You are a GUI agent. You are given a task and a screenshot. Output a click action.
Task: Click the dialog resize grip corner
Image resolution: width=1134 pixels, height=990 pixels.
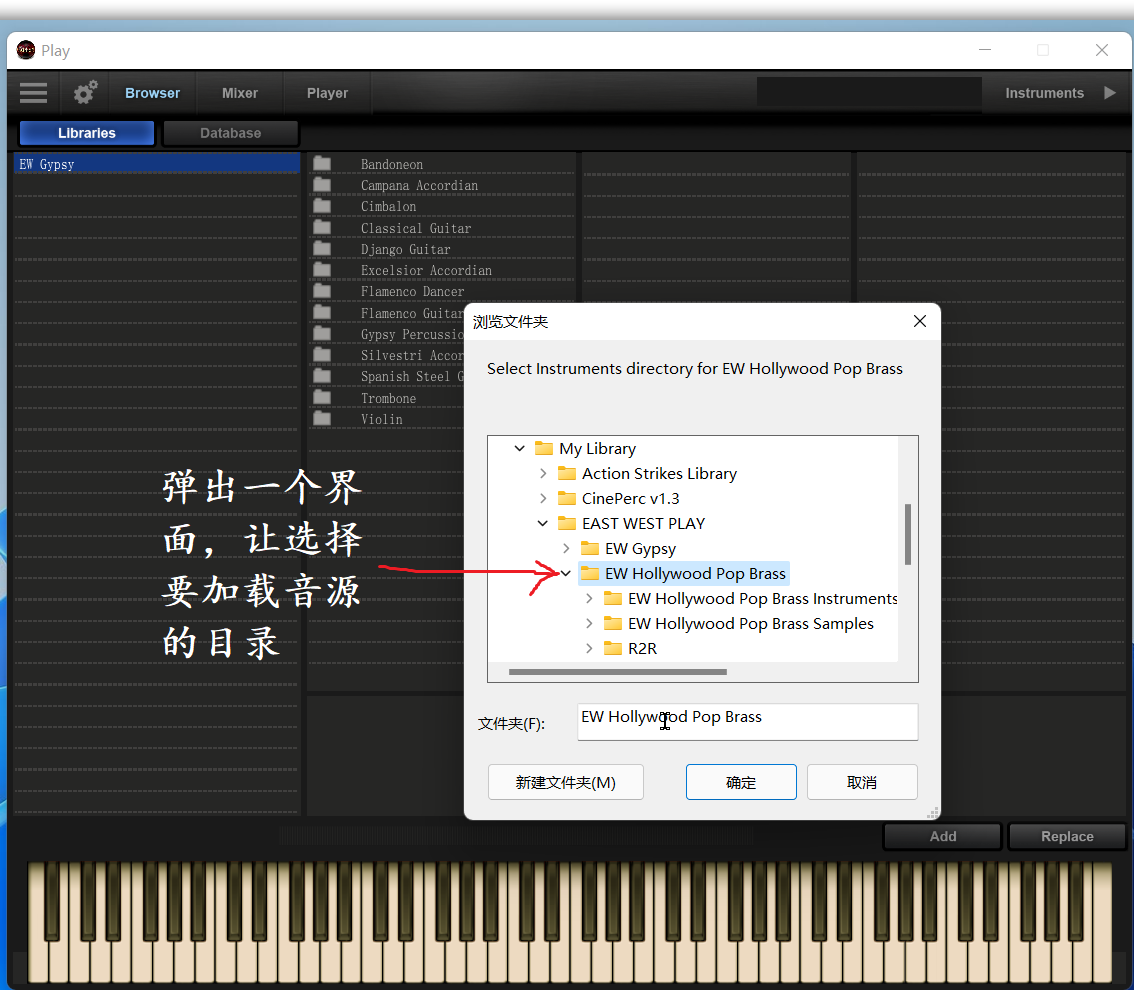pos(933,813)
